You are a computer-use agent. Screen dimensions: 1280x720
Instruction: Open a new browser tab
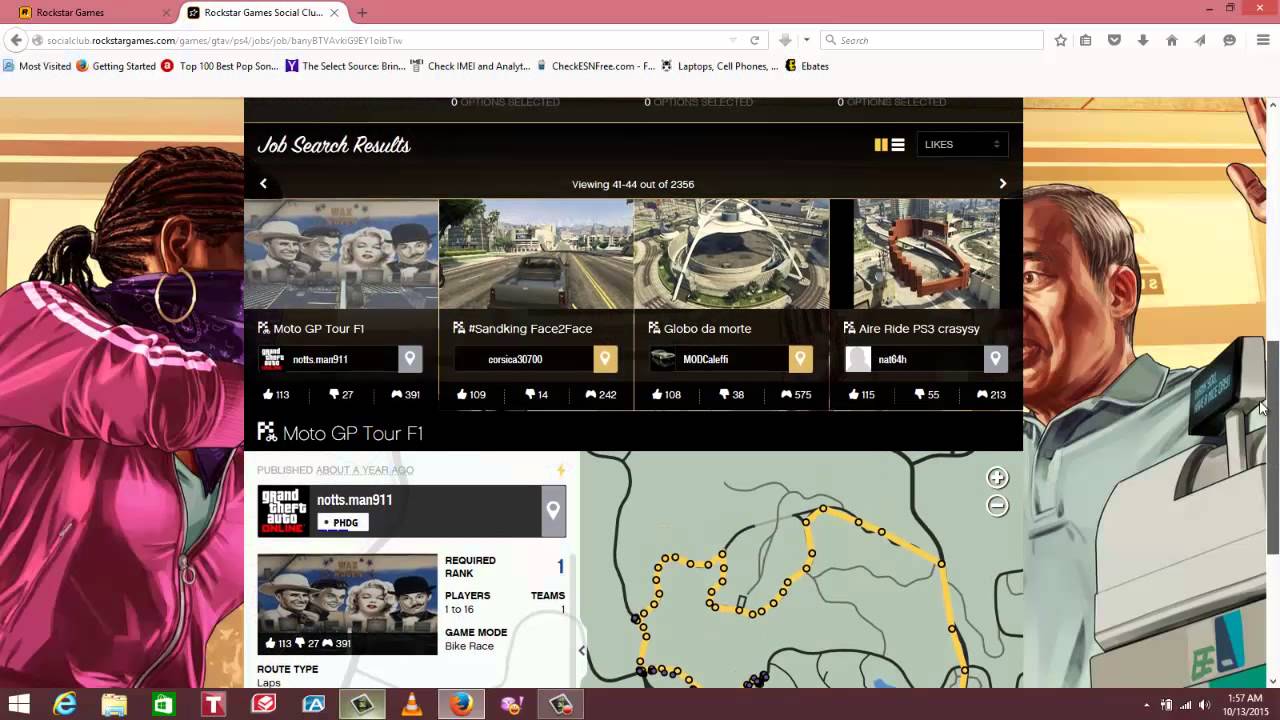pyautogui.click(x=362, y=12)
